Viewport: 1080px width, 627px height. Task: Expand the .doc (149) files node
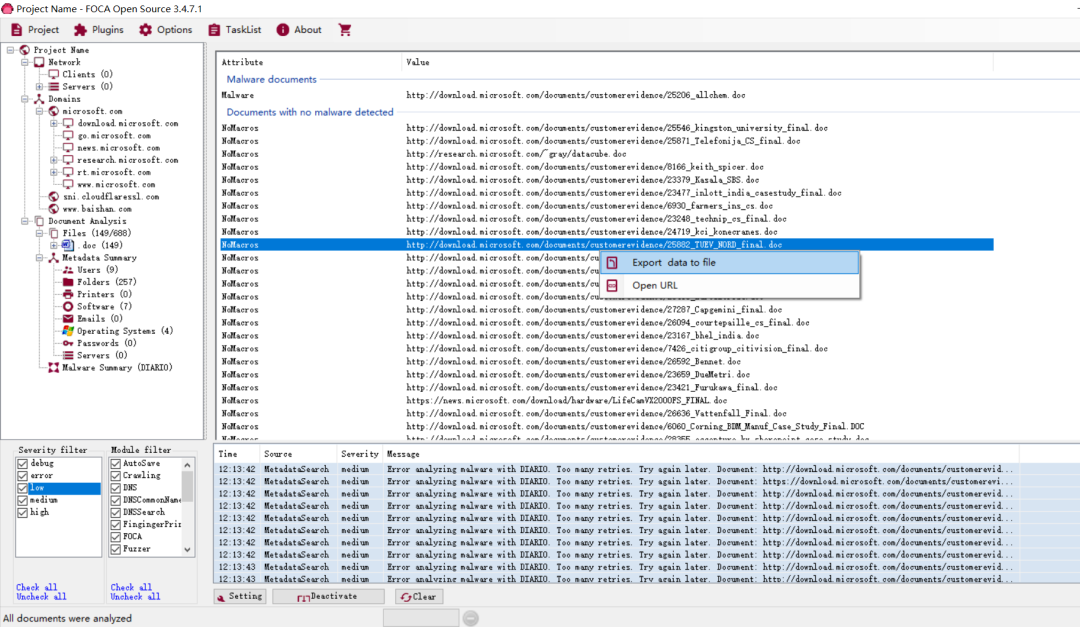tap(54, 245)
